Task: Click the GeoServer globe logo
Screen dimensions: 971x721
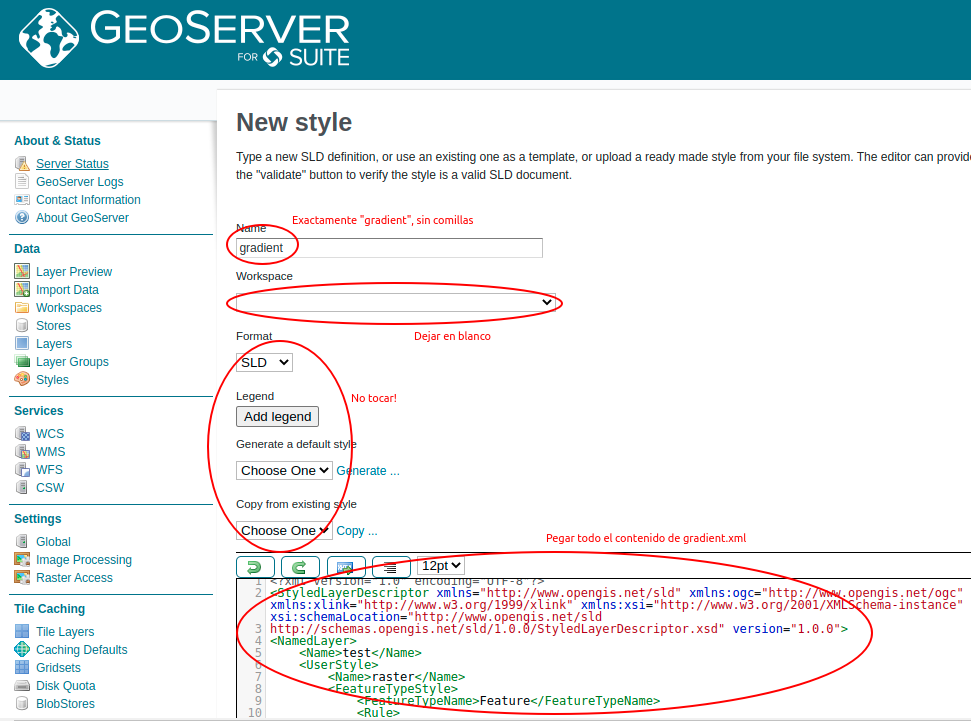Action: tap(49, 38)
